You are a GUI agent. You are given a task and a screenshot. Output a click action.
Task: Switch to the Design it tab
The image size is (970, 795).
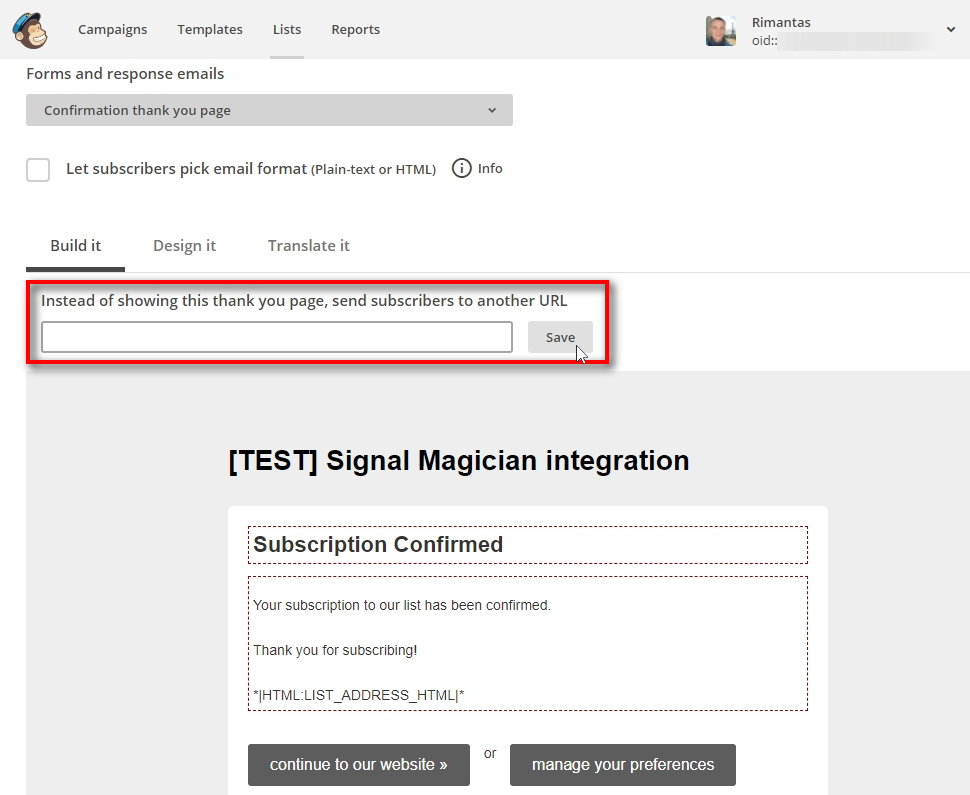pos(184,246)
